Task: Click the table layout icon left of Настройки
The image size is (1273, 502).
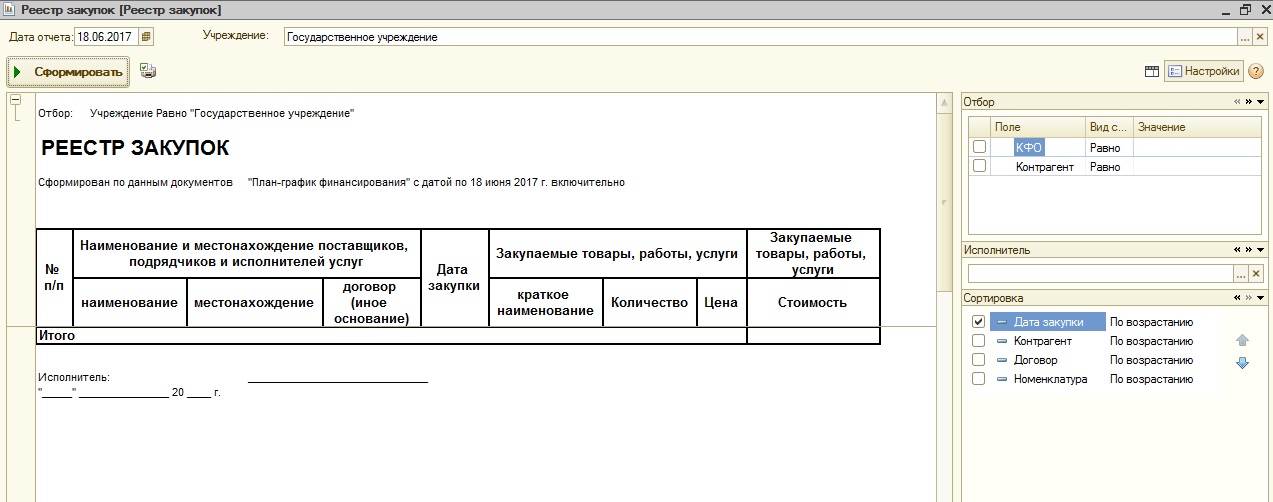Action: [1152, 72]
